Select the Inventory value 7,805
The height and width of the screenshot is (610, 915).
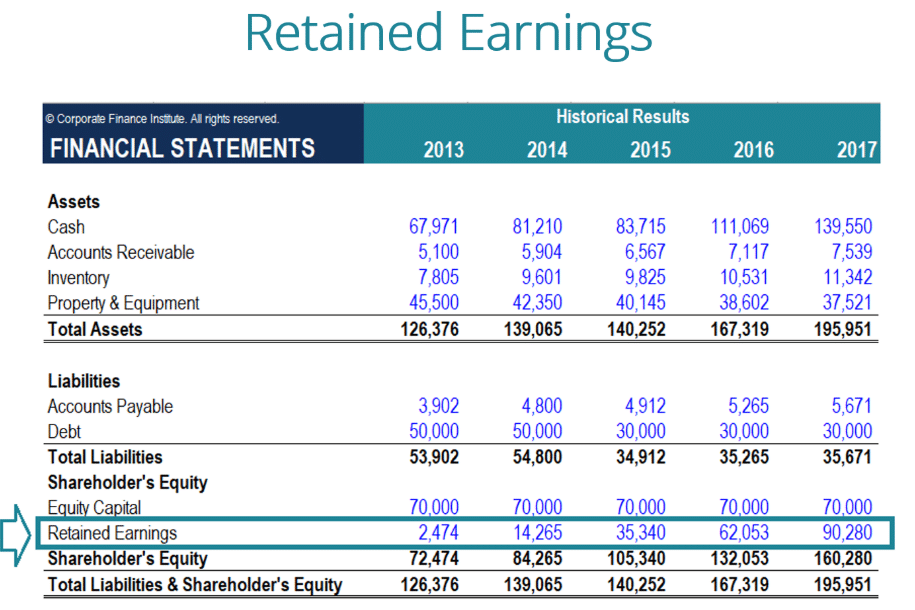[x=438, y=277]
